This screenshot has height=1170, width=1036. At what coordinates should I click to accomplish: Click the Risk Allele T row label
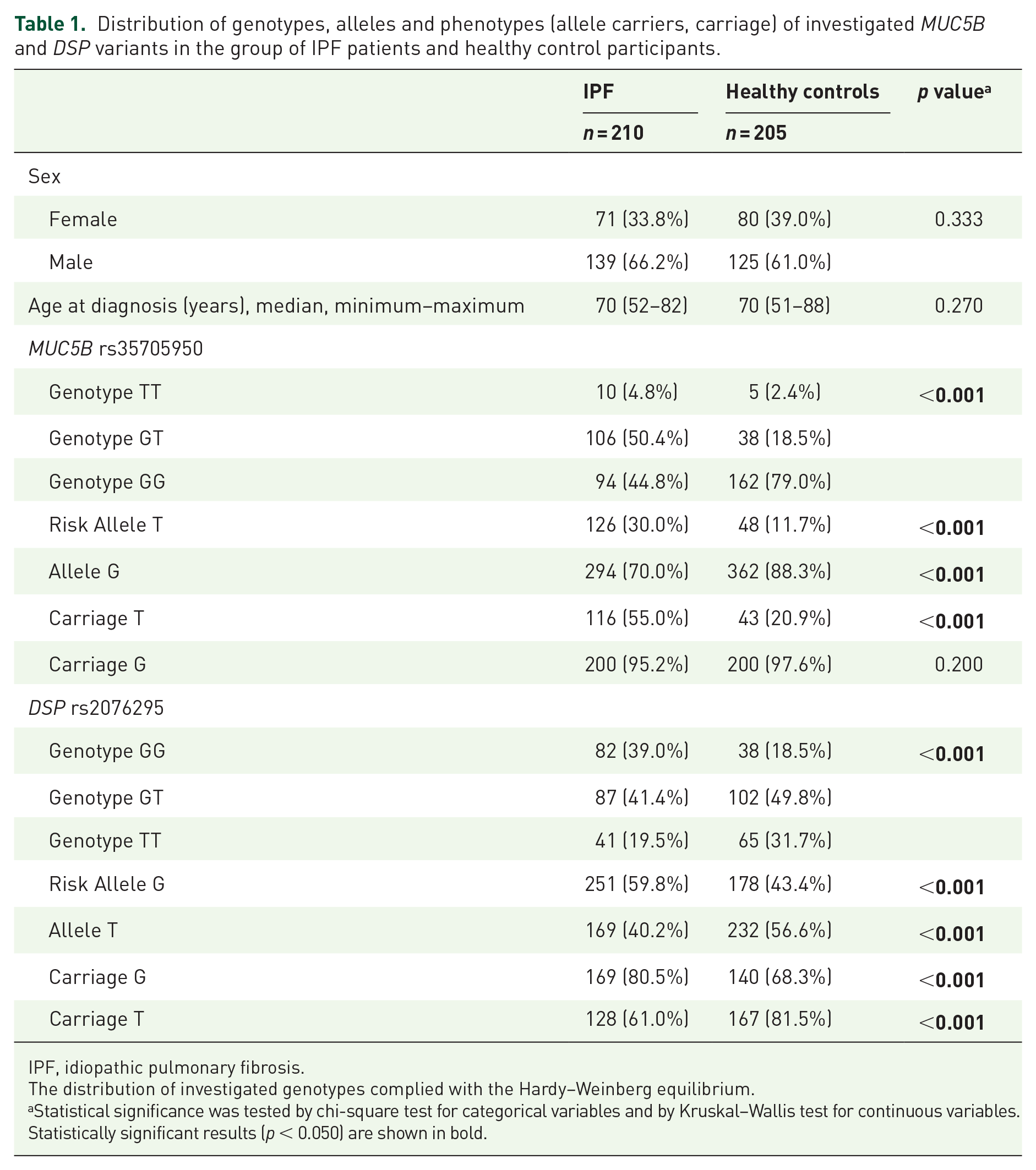pos(106,525)
